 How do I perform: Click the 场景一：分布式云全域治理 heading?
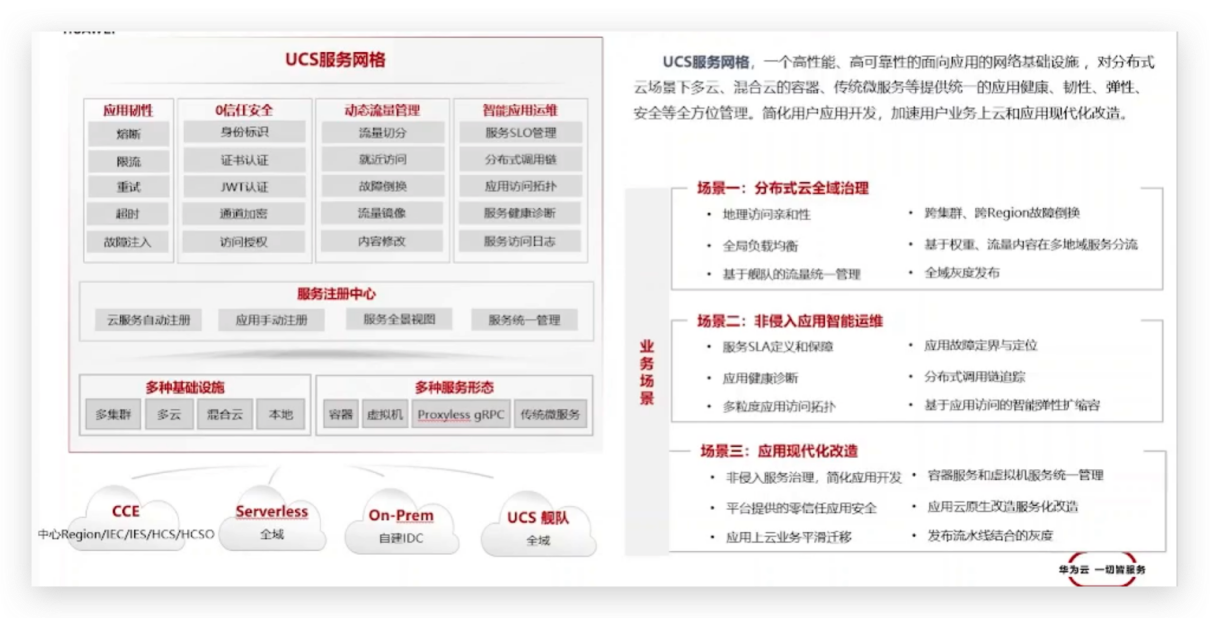coord(783,187)
